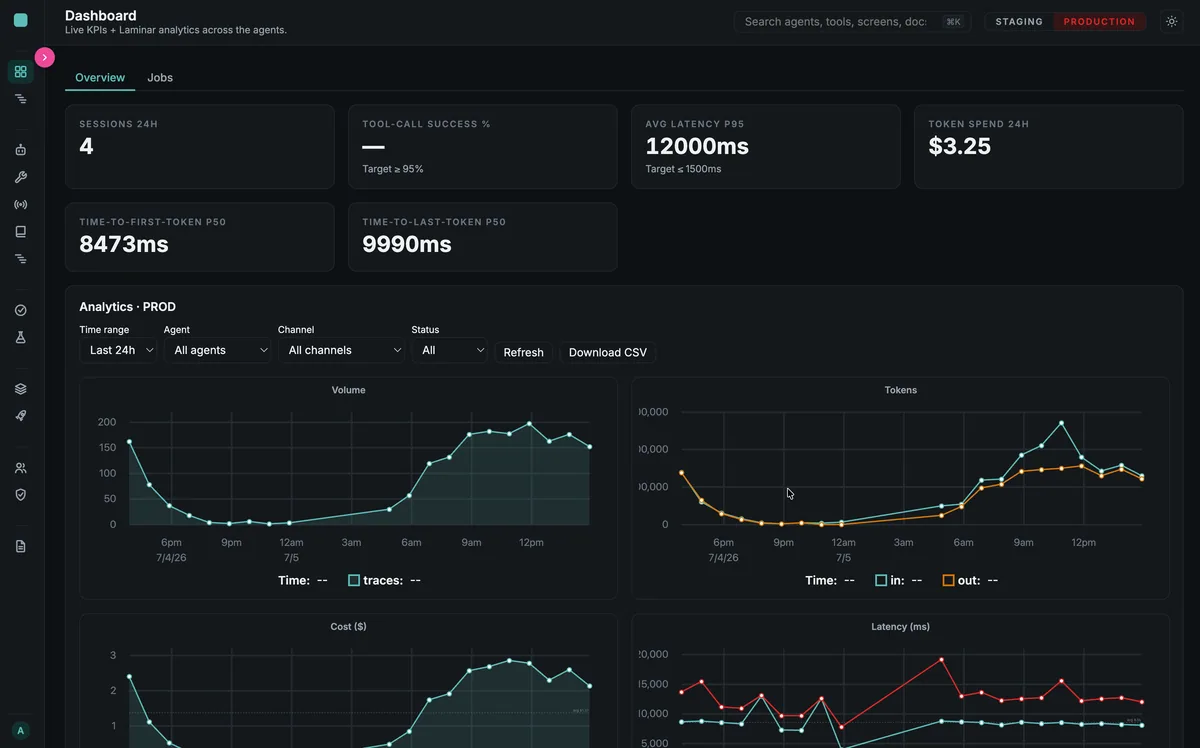Click the user avatar labeled A
This screenshot has height=748, width=1200.
click(x=20, y=731)
